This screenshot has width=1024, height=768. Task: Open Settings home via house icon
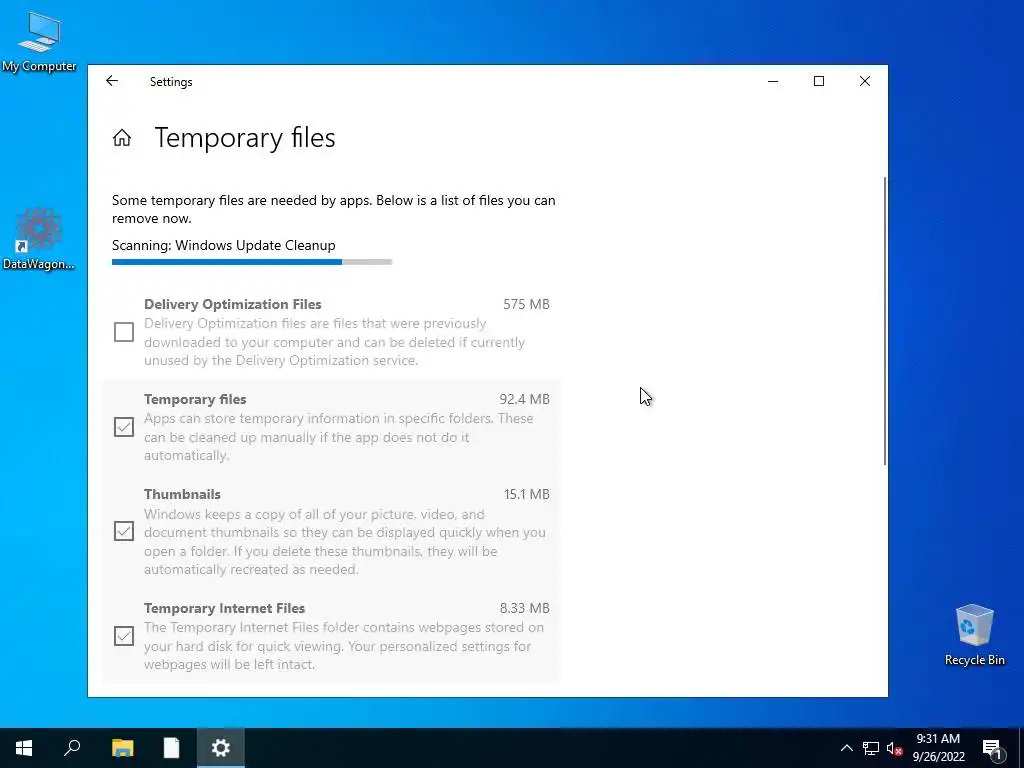point(121,138)
